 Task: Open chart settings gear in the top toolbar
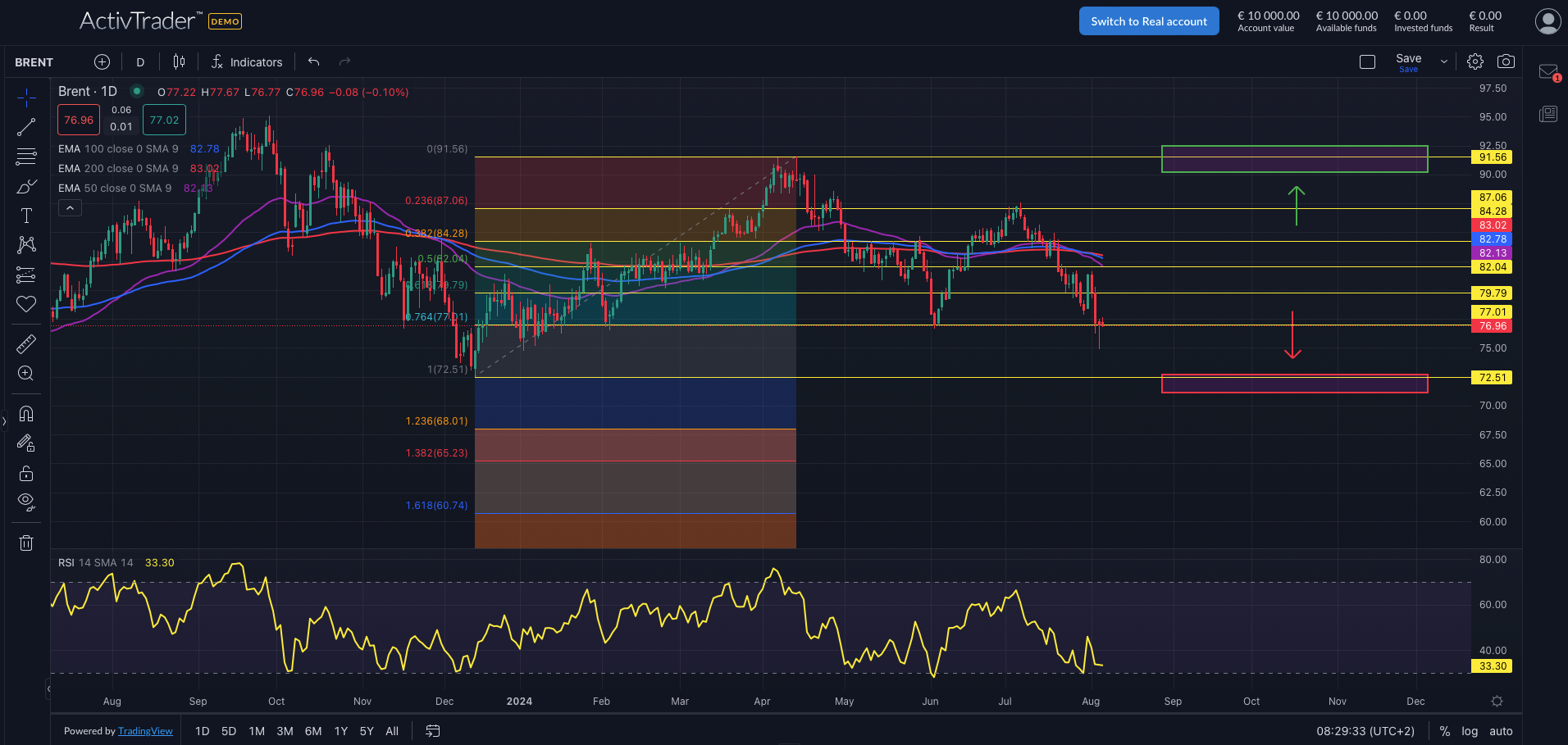pos(1475,61)
